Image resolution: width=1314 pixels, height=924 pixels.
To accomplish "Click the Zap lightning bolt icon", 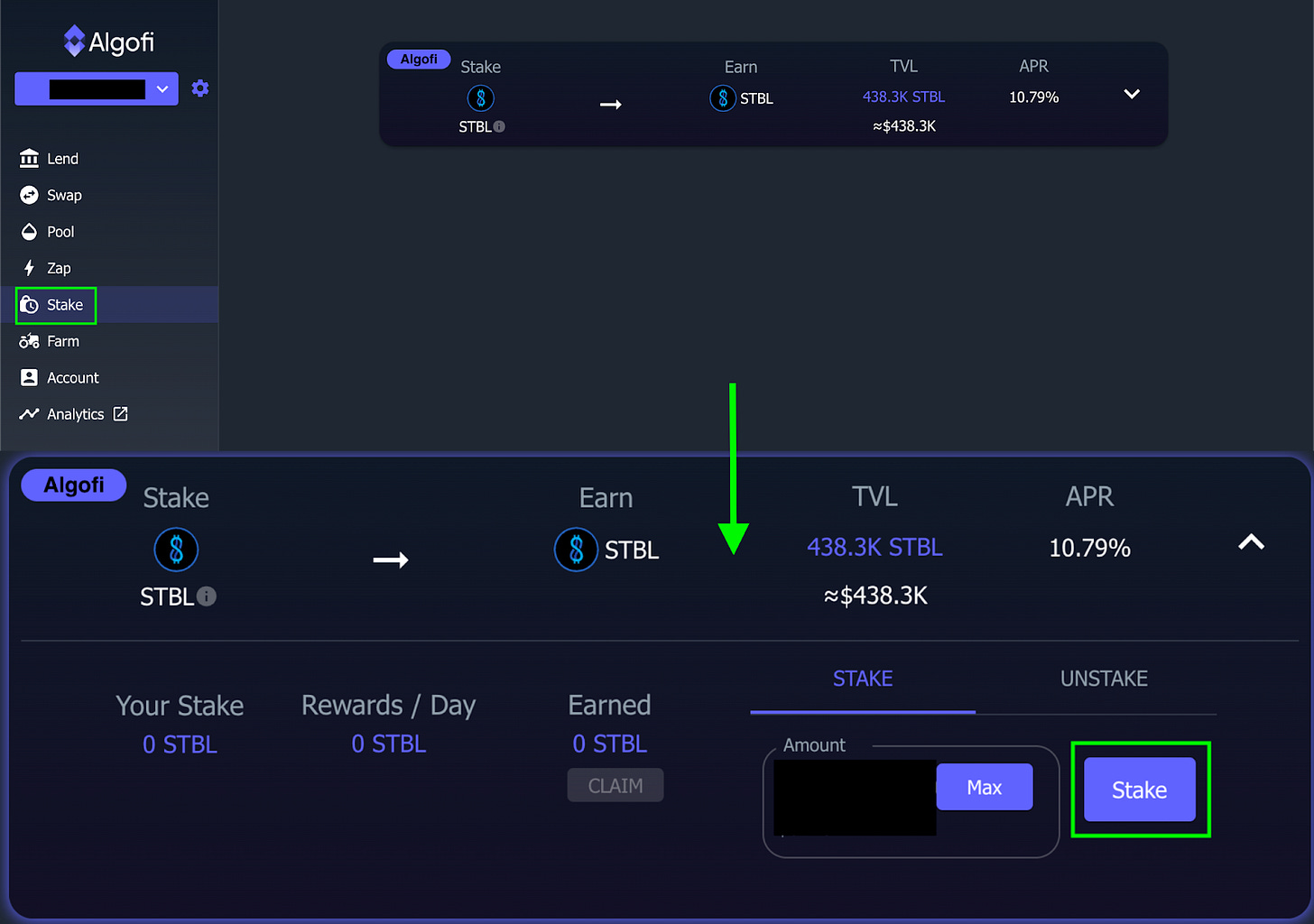I will 29,268.
